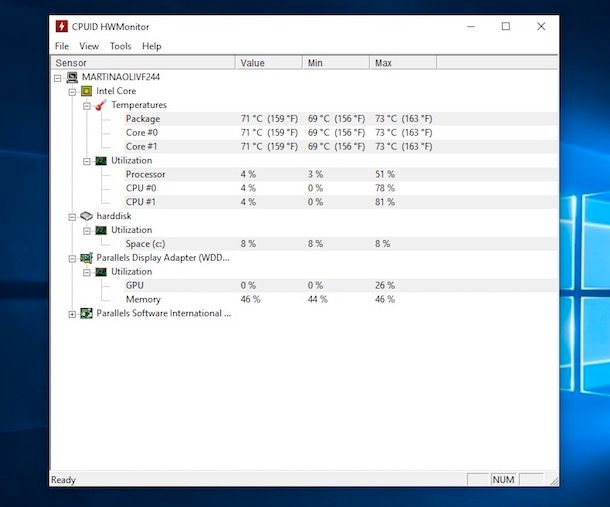Collapse the harddisk Utilization node
Screen dimensions: 610x507
coord(87,231)
